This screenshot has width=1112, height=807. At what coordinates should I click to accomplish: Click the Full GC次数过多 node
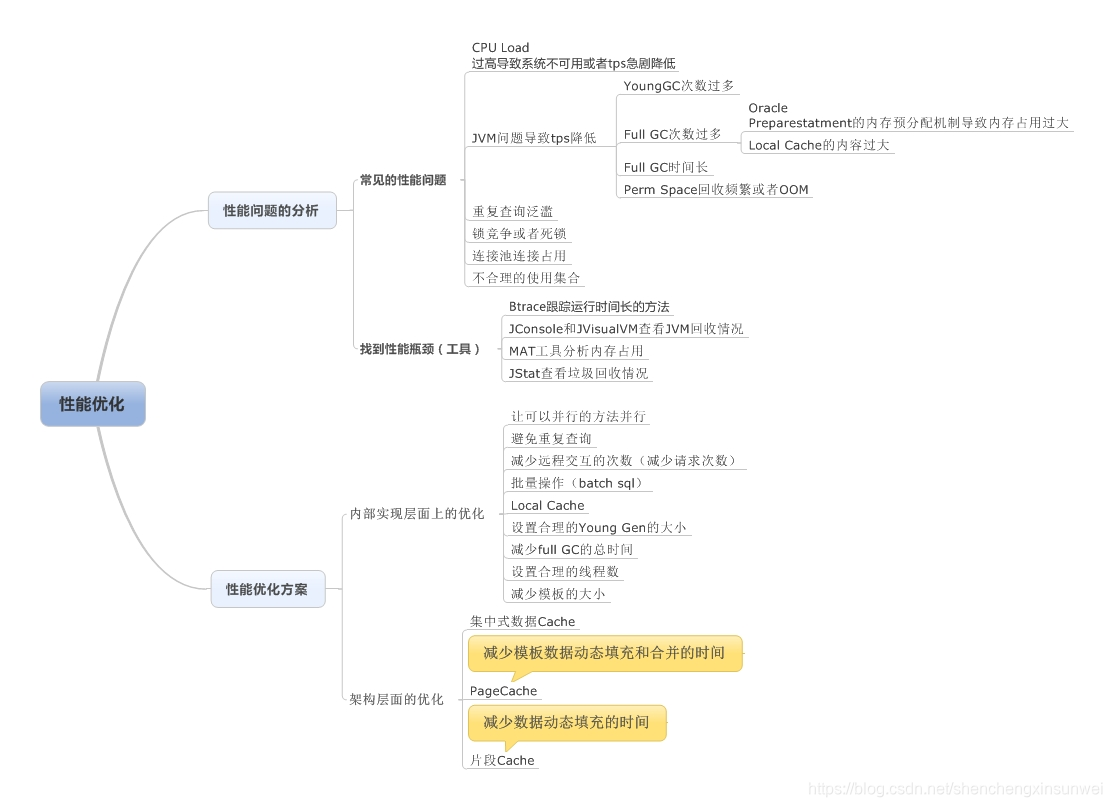[x=672, y=134]
